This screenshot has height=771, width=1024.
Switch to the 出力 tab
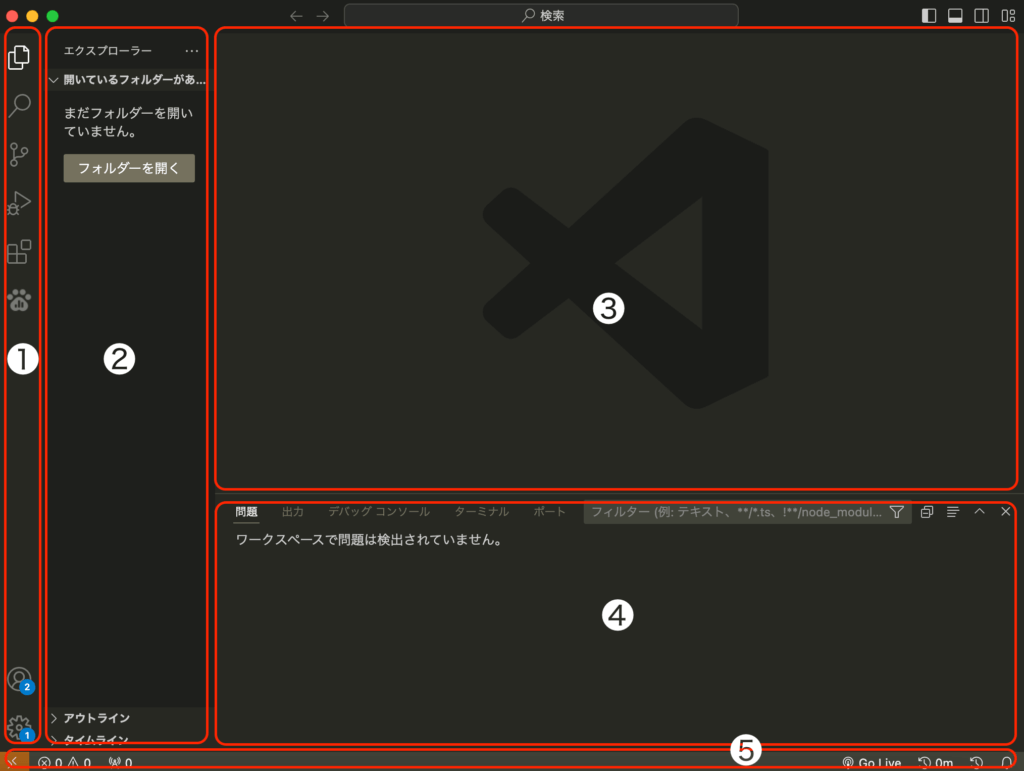click(x=293, y=511)
